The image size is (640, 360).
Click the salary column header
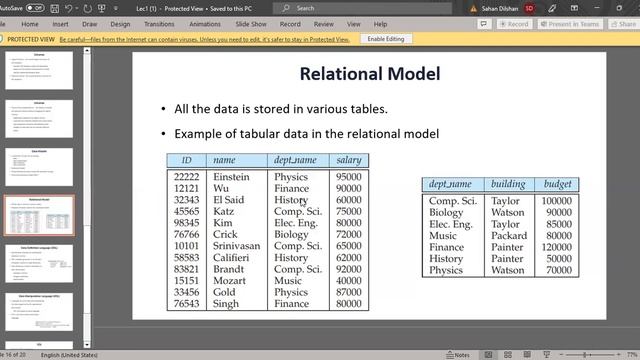click(x=349, y=160)
